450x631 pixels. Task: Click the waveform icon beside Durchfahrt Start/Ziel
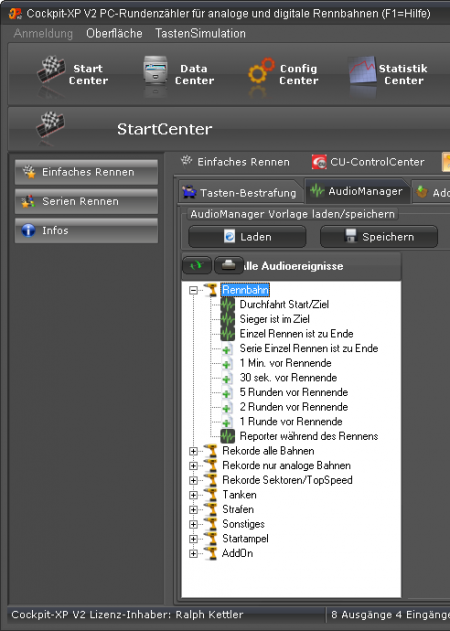(x=227, y=304)
